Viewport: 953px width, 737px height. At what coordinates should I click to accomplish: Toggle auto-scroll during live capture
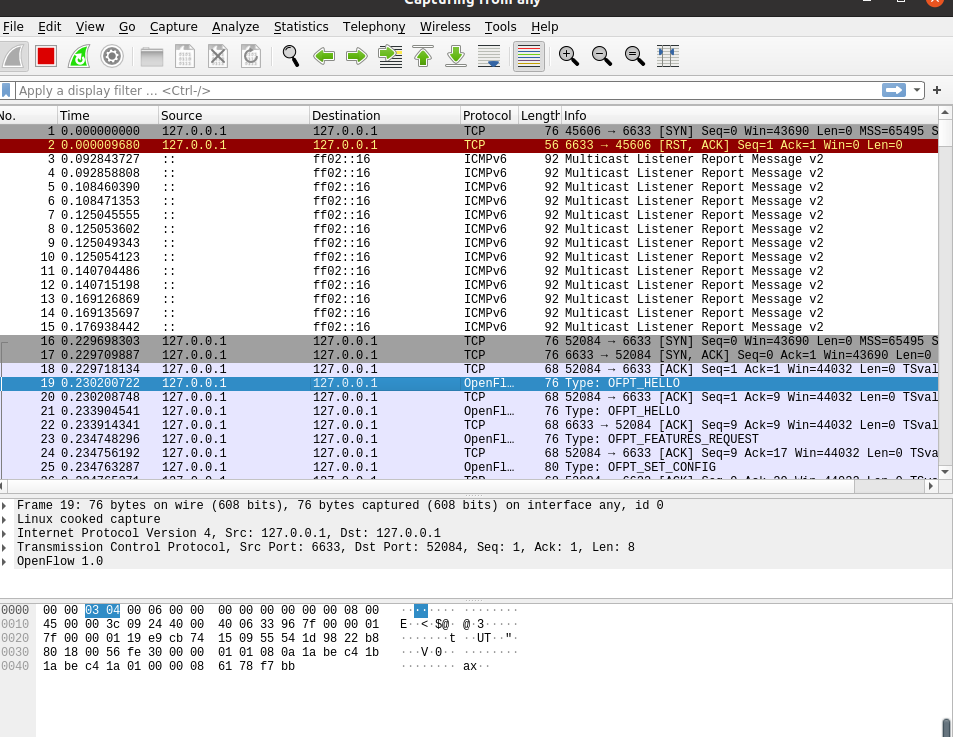489,56
